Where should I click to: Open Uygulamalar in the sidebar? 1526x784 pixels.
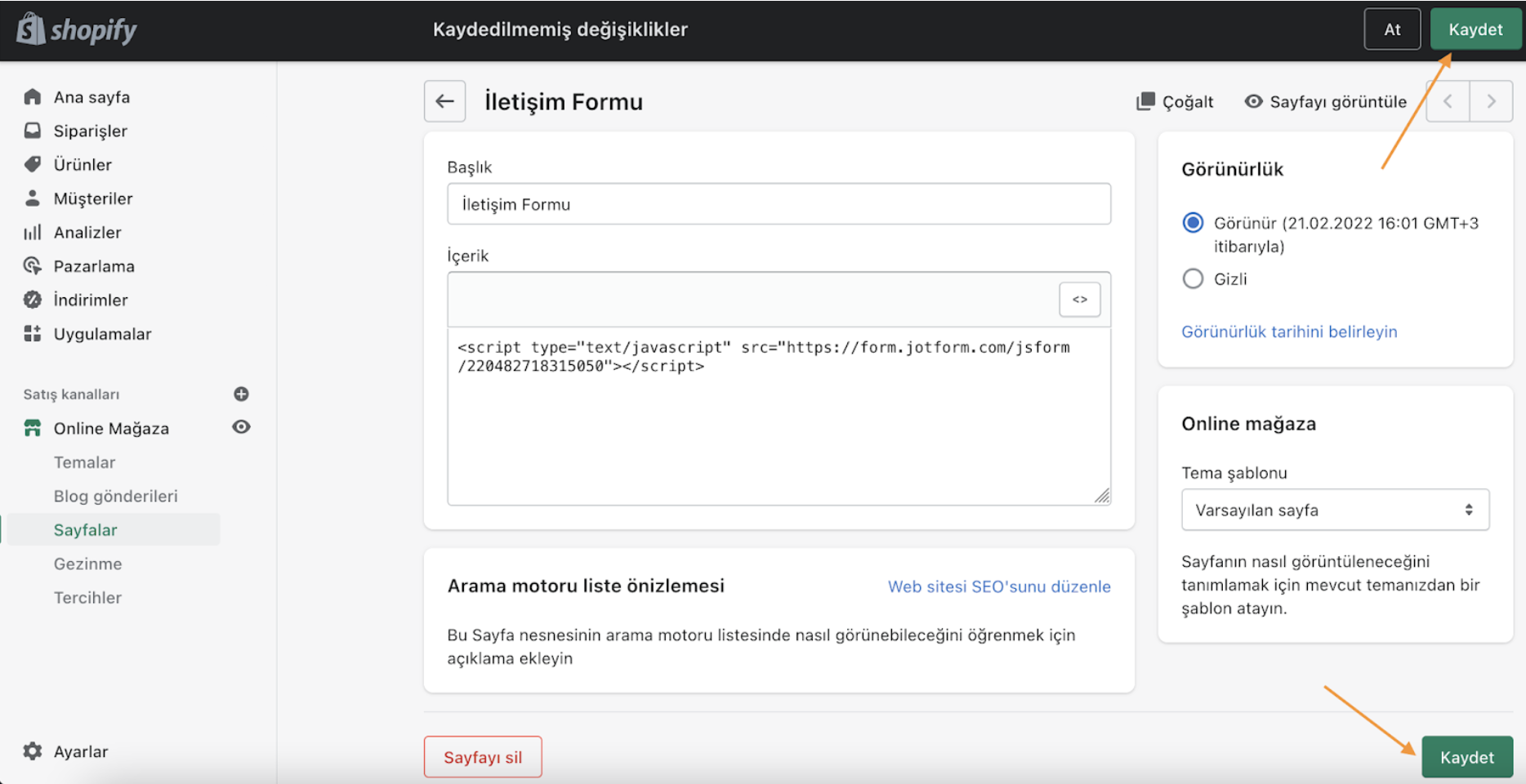[x=103, y=333]
